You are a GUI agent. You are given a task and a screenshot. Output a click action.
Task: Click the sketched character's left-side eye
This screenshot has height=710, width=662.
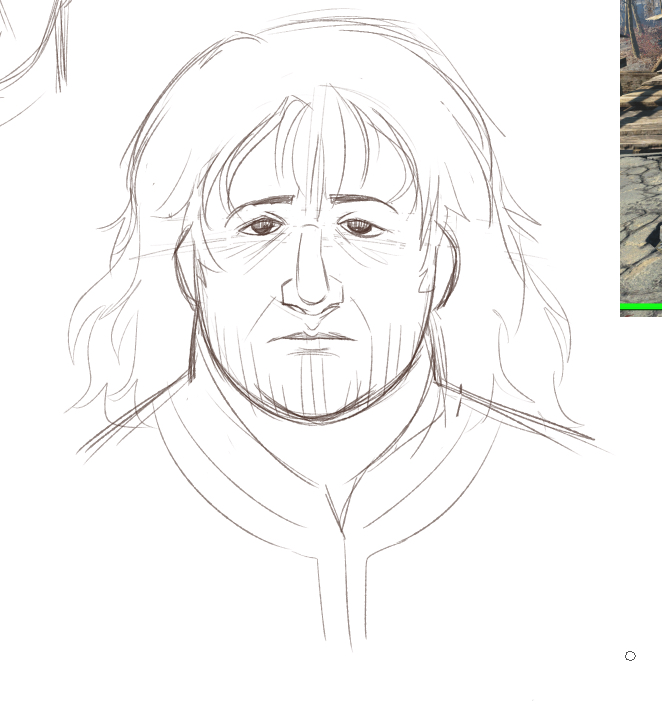click(263, 227)
